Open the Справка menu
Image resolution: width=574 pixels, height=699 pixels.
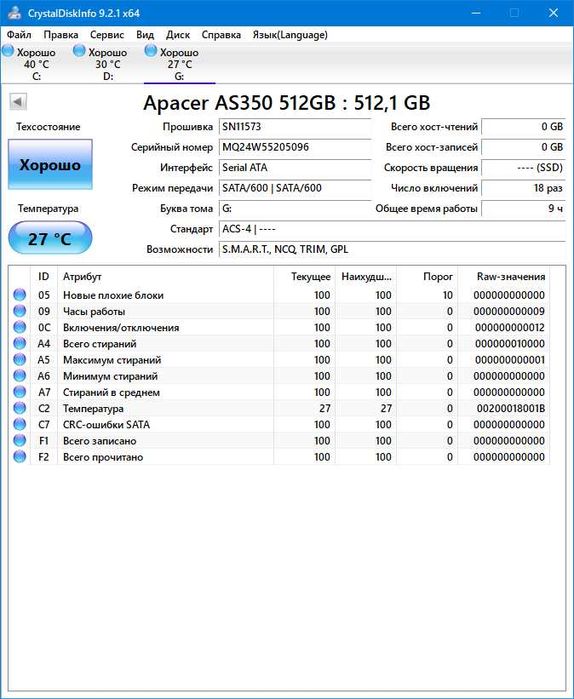(221, 35)
